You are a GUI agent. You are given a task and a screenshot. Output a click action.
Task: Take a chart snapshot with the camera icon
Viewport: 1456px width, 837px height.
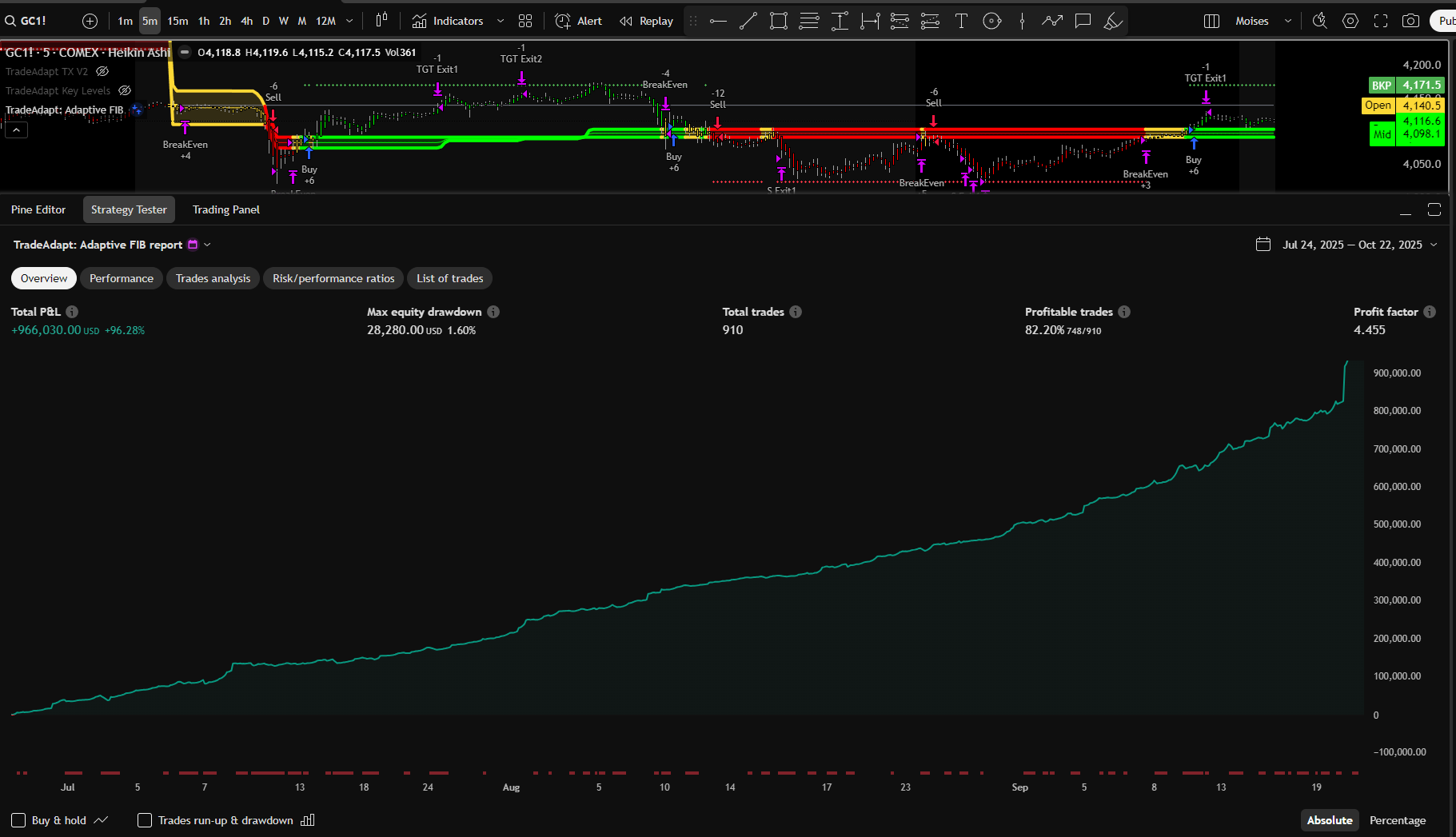pyautogui.click(x=1411, y=21)
